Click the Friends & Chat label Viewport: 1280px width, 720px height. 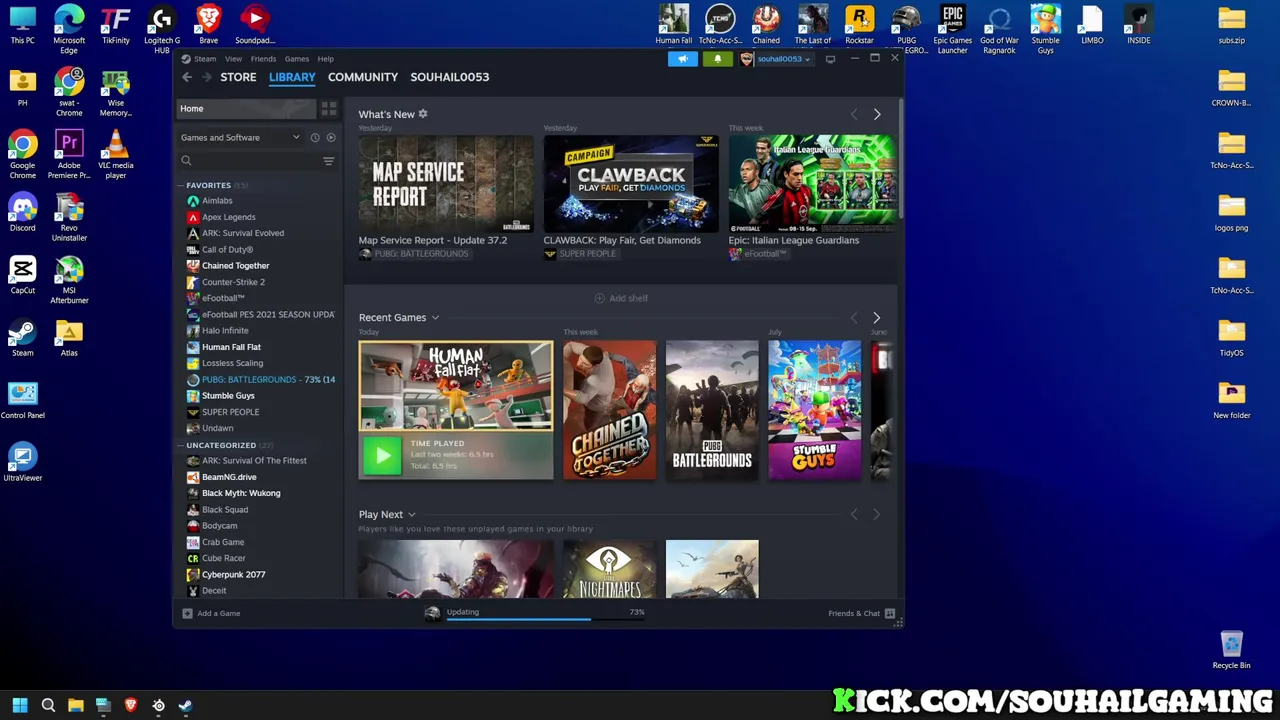coord(854,613)
